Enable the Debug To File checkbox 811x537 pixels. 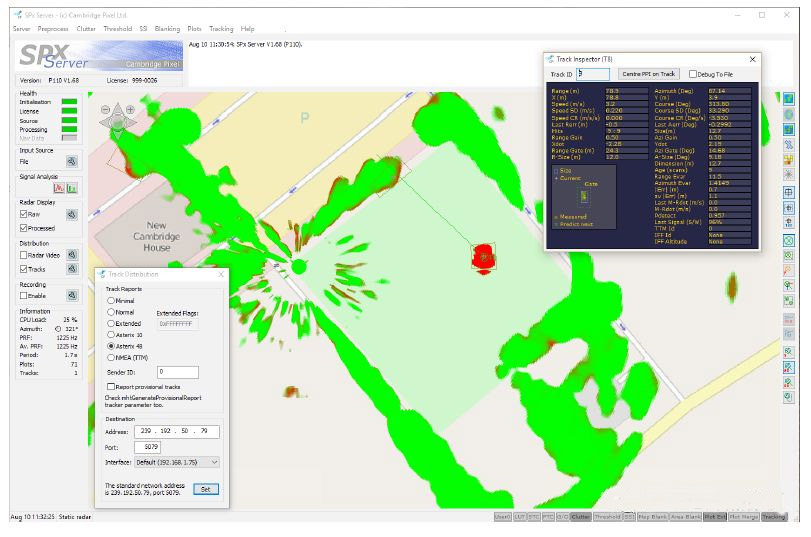[x=693, y=74]
